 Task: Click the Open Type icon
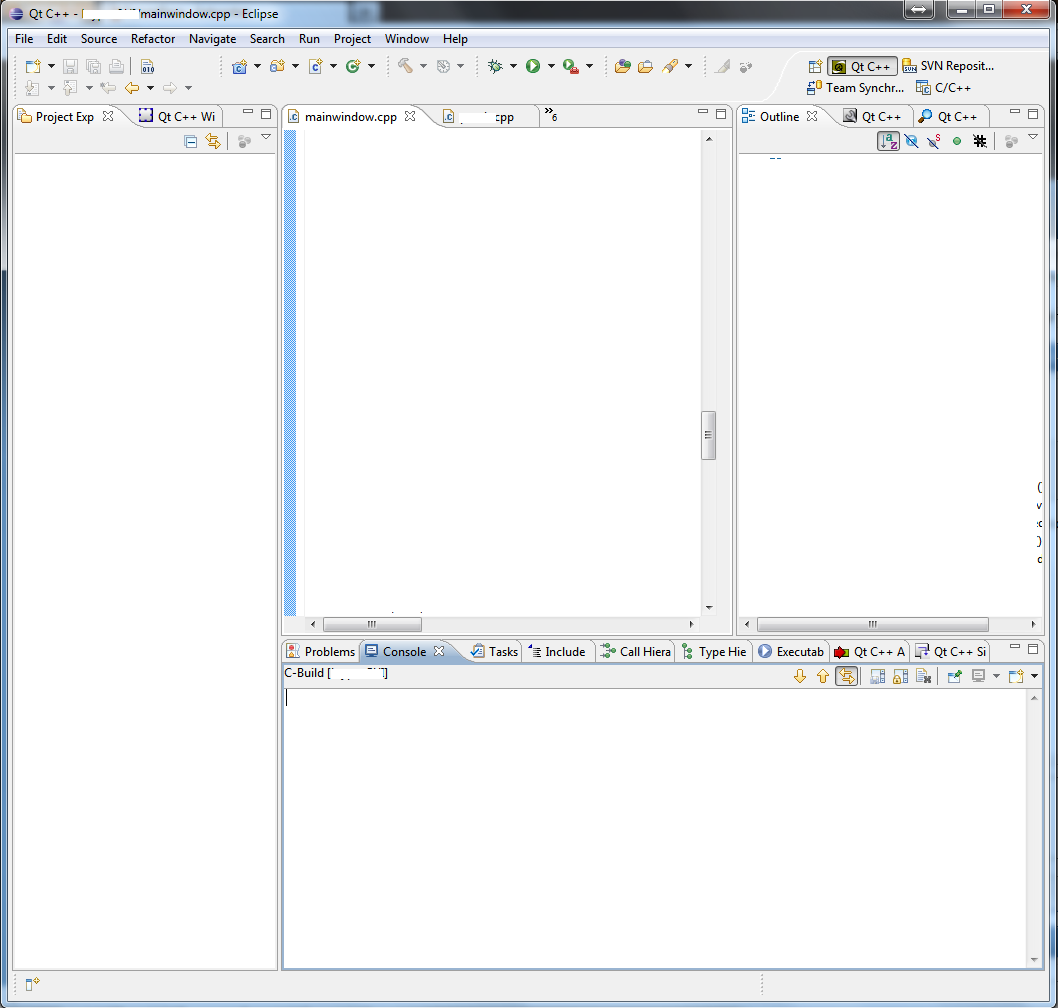click(623, 66)
